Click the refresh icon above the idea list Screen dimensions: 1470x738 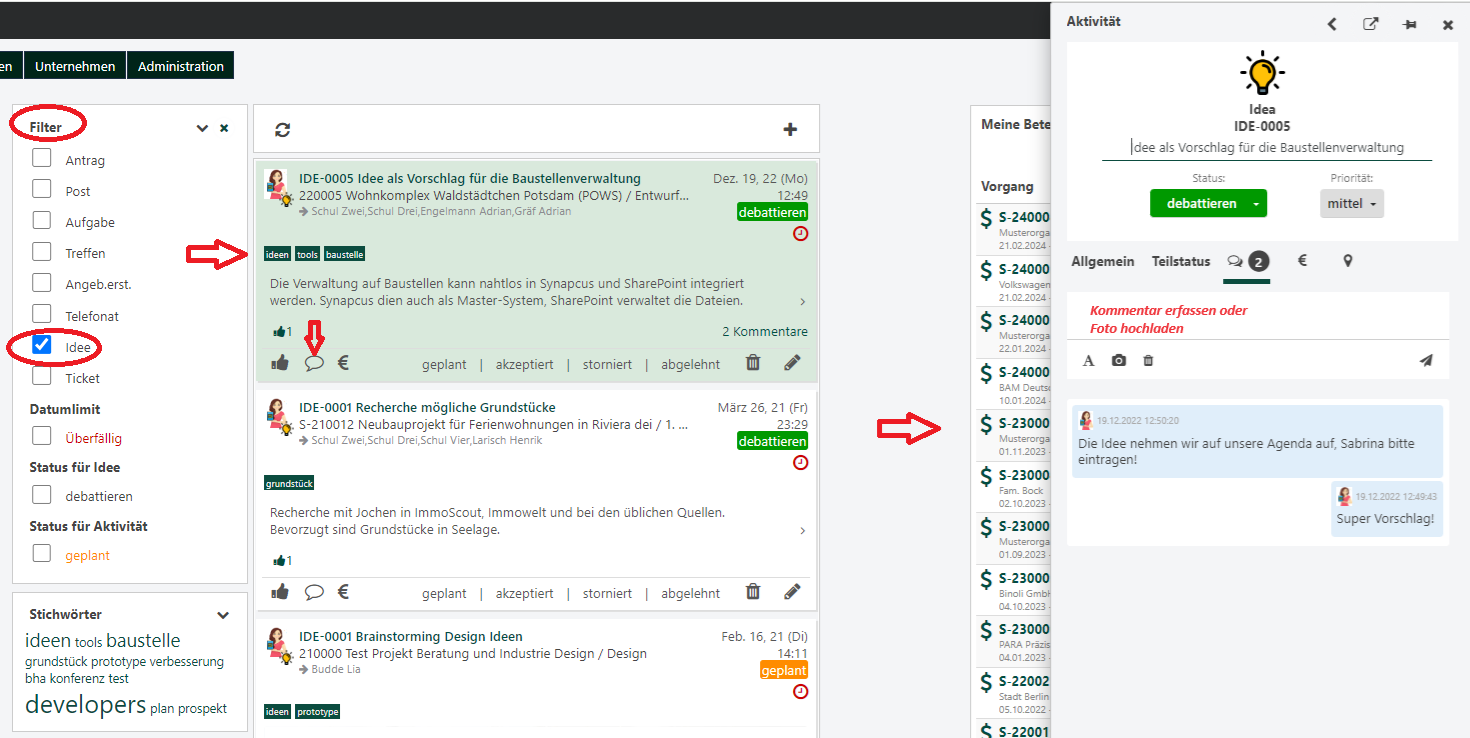(283, 130)
